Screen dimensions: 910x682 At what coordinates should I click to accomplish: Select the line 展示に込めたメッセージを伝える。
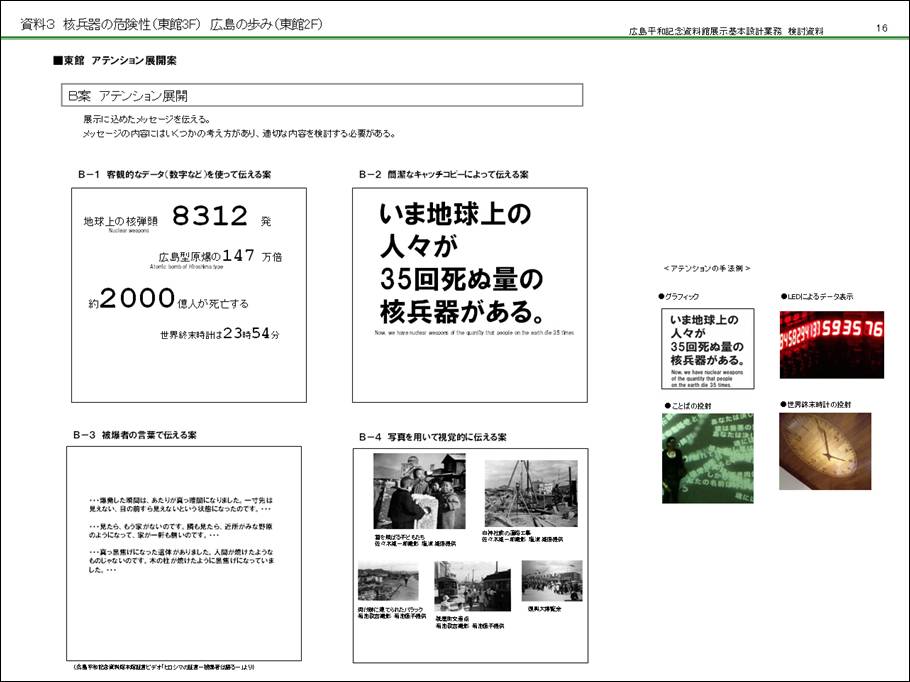147,119
